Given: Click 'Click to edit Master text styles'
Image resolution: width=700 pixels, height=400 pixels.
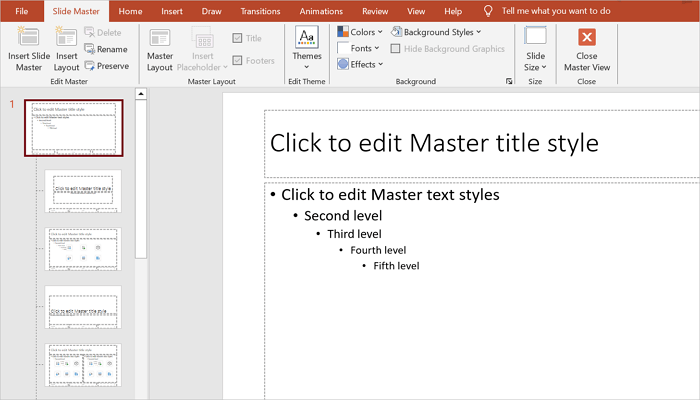Looking at the screenshot, I should click(x=390, y=195).
